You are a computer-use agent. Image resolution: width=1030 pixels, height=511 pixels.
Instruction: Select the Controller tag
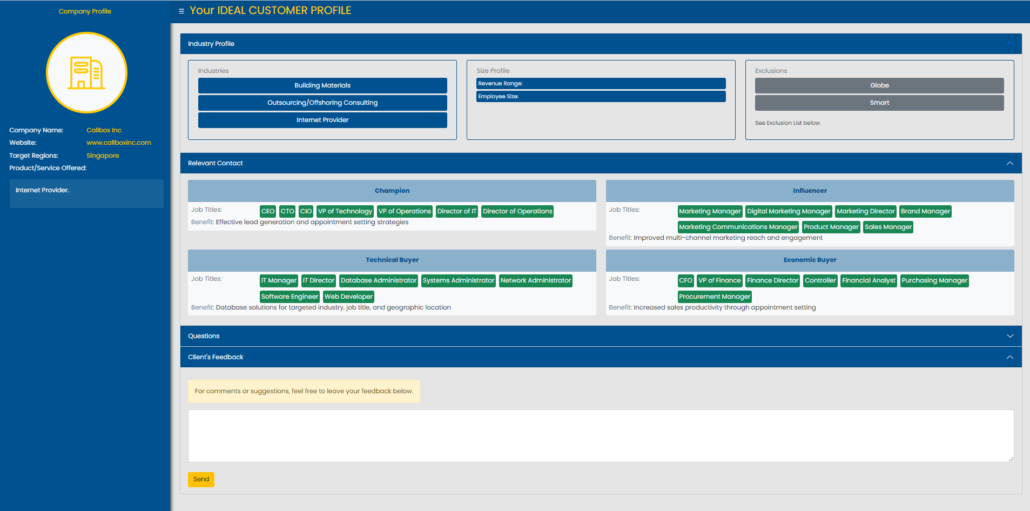(x=820, y=280)
